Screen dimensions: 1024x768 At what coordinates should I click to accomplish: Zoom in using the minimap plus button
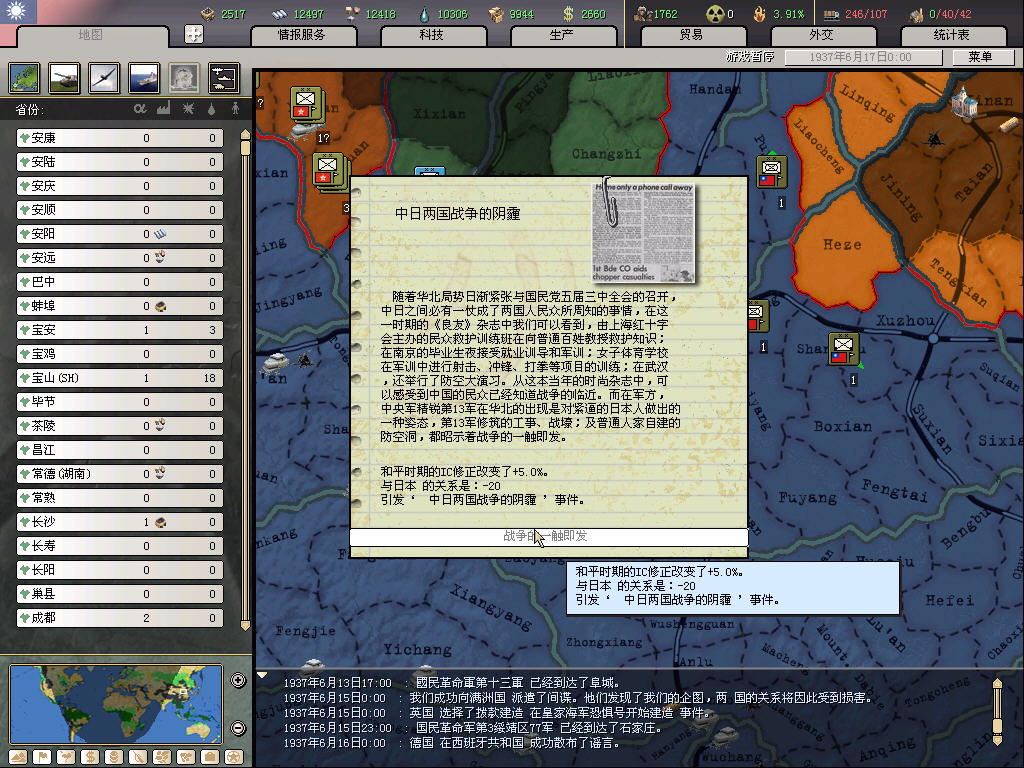coord(238,680)
